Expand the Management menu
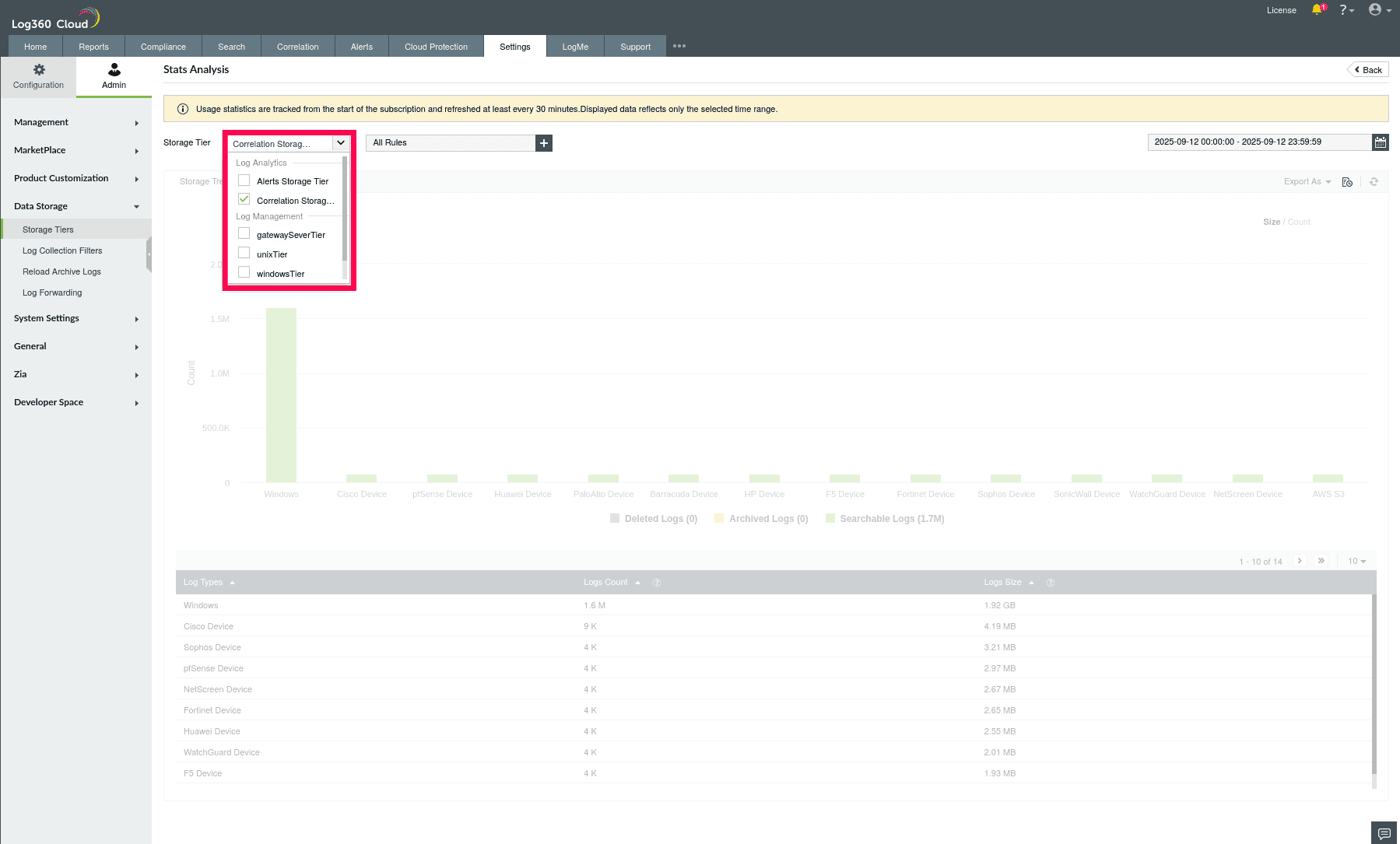This screenshot has width=1400, height=844. click(x=76, y=122)
